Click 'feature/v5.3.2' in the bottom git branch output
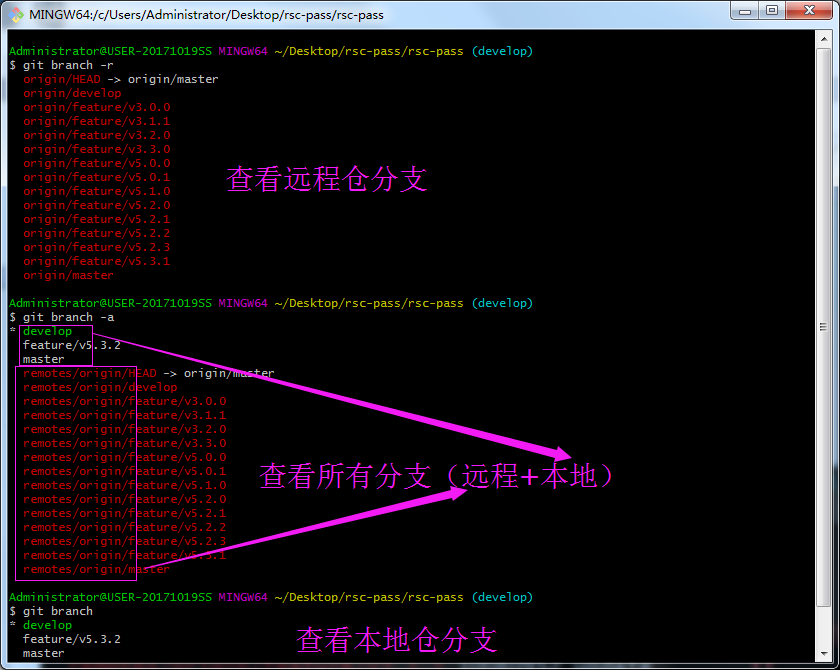This screenshot has height=670, width=840. [x=72, y=639]
